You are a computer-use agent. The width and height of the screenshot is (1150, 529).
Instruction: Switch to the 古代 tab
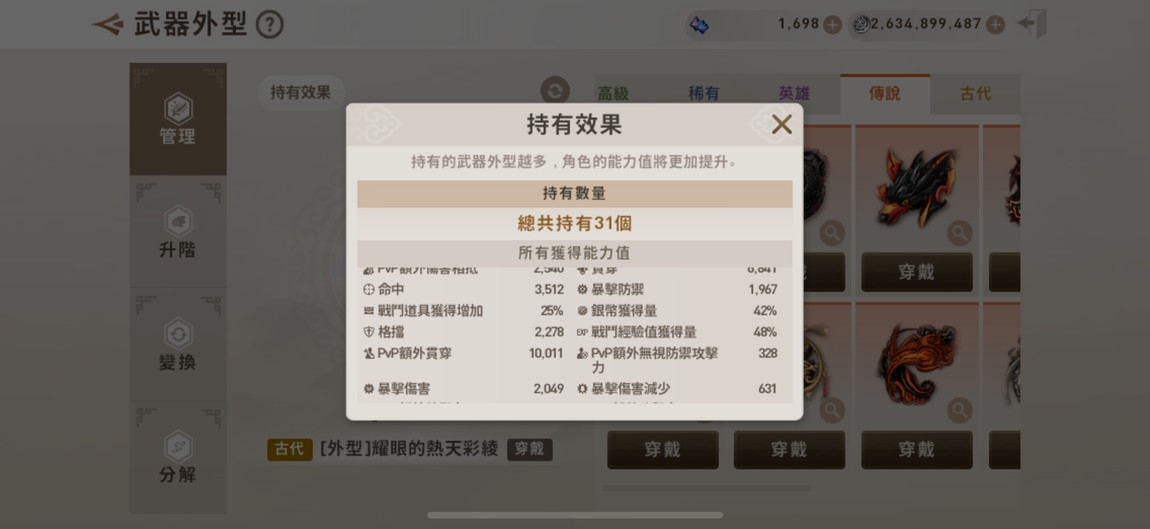click(975, 94)
